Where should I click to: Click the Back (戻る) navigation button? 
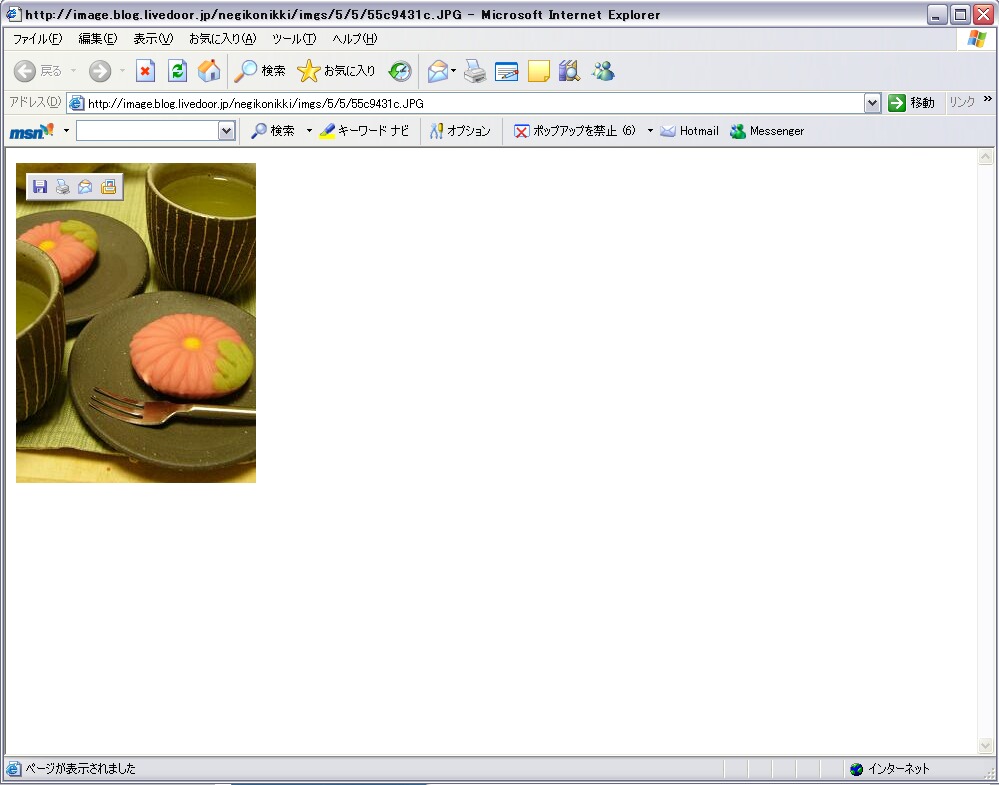(37, 71)
